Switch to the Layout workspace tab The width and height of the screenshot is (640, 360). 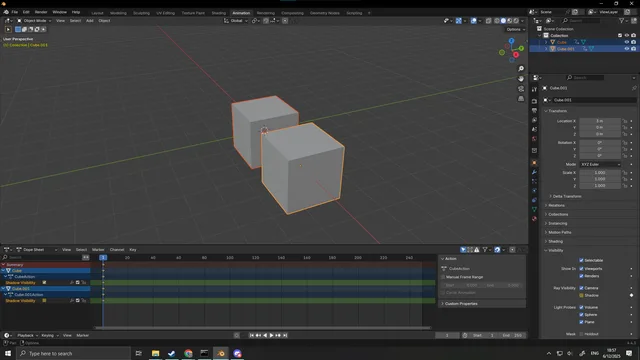[97, 13]
